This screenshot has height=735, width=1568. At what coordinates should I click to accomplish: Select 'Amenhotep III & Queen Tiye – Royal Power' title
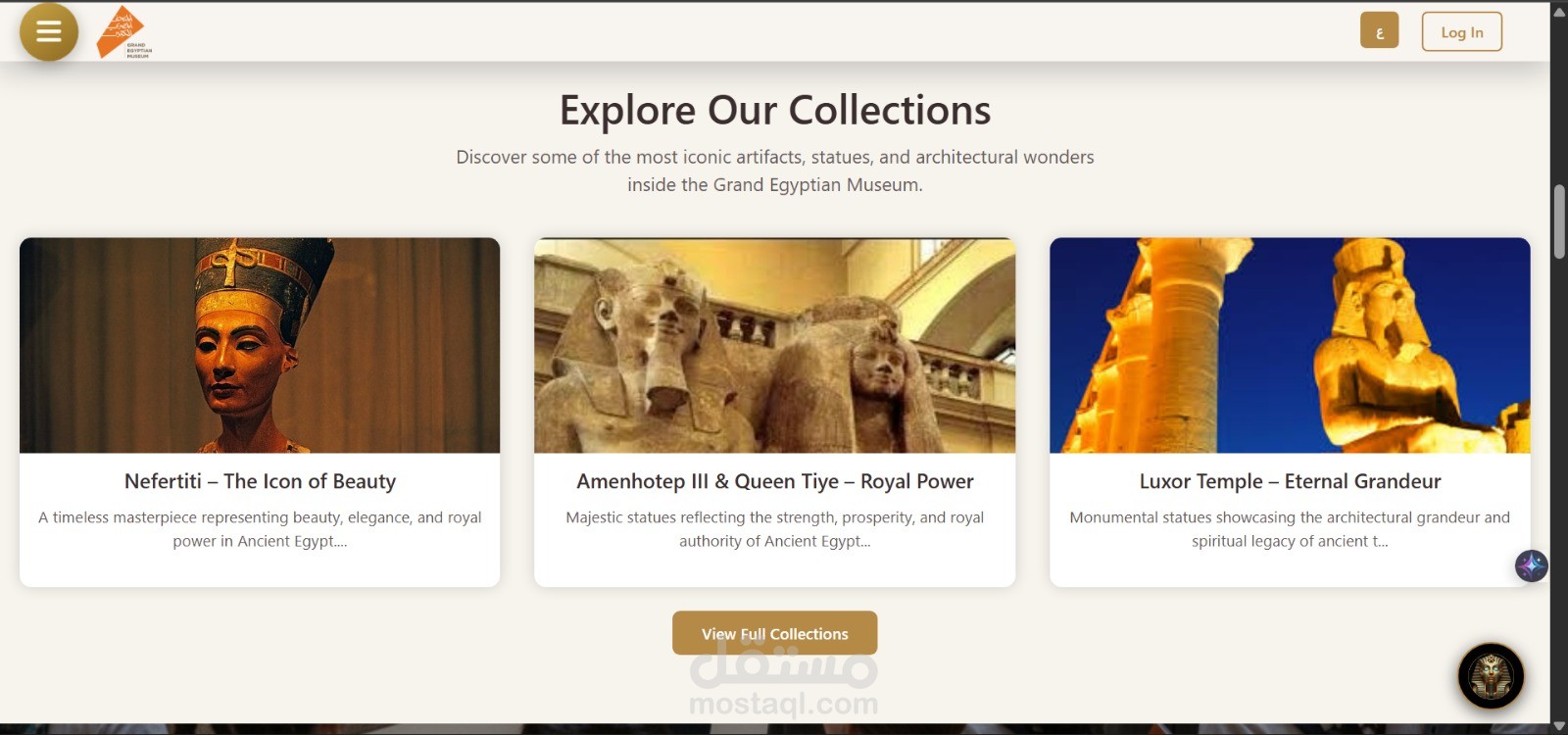click(774, 481)
